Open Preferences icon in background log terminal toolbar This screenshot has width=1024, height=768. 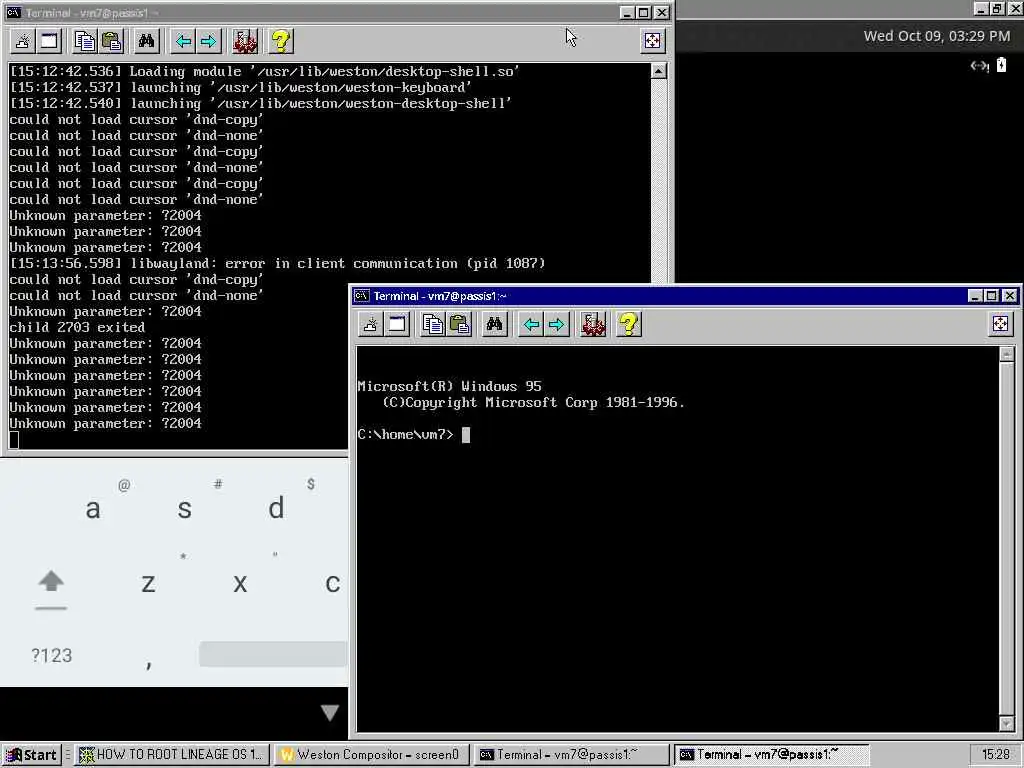click(x=245, y=41)
